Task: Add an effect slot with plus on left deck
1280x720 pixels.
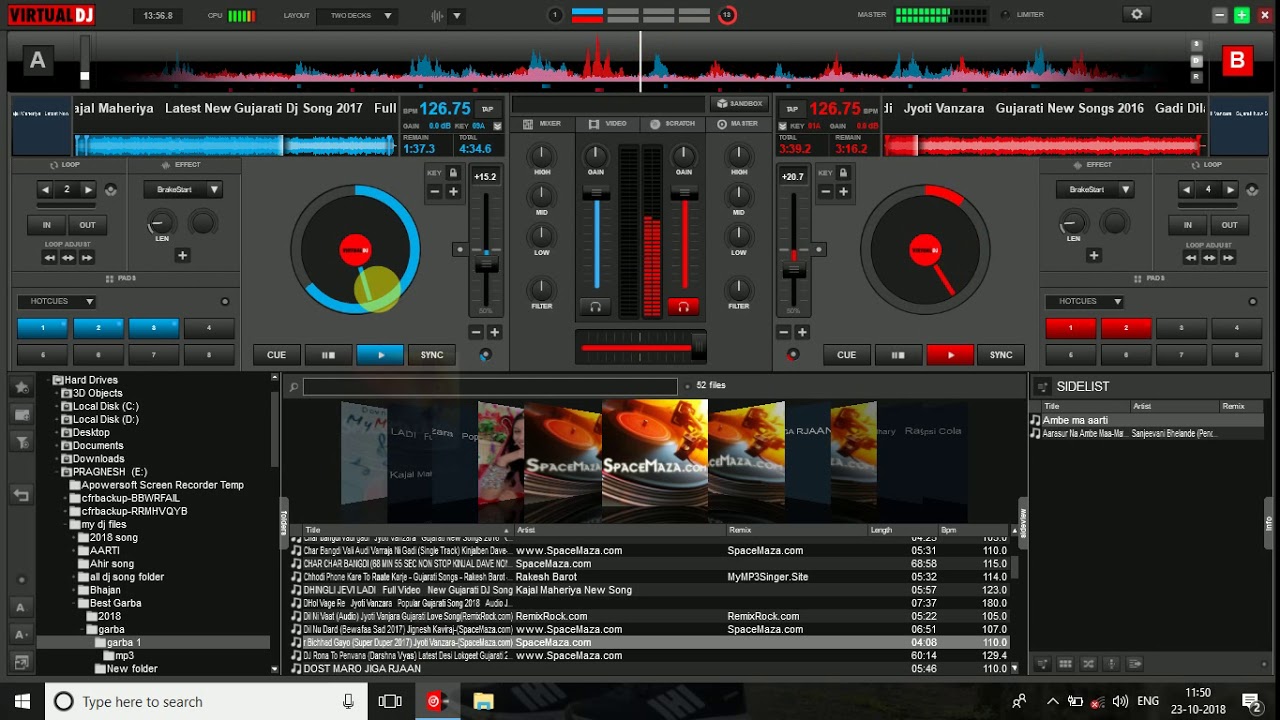Action: pyautogui.click(x=182, y=256)
